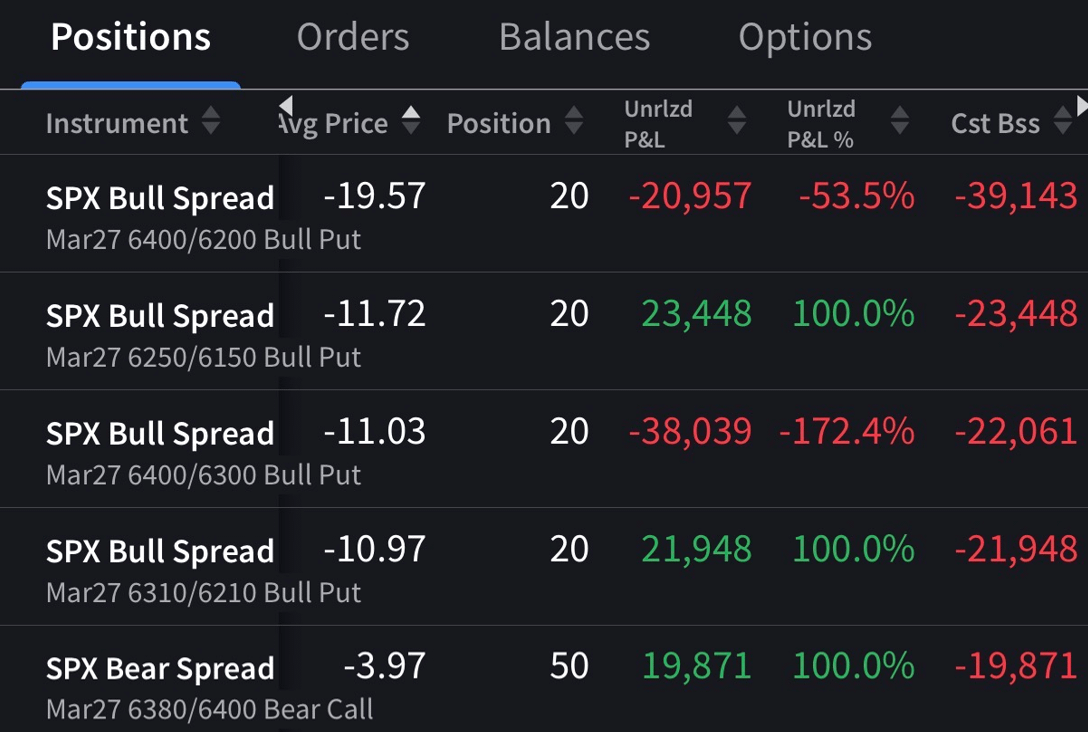Select the Mar27 6250/6150 Bull Put row
Image resolution: width=1088 pixels, height=732 pixels.
click(160, 332)
